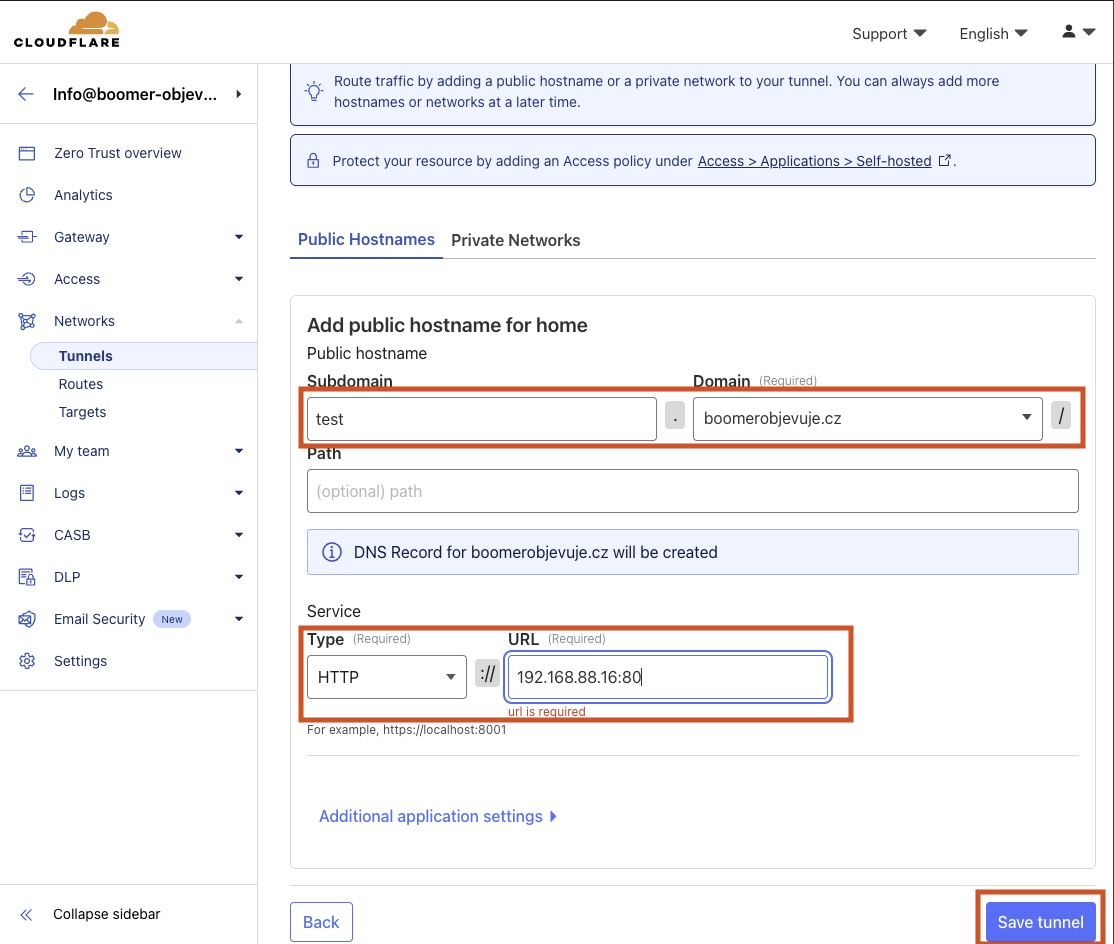This screenshot has width=1114, height=944.
Task: Open the English language dropdown
Action: click(x=992, y=33)
